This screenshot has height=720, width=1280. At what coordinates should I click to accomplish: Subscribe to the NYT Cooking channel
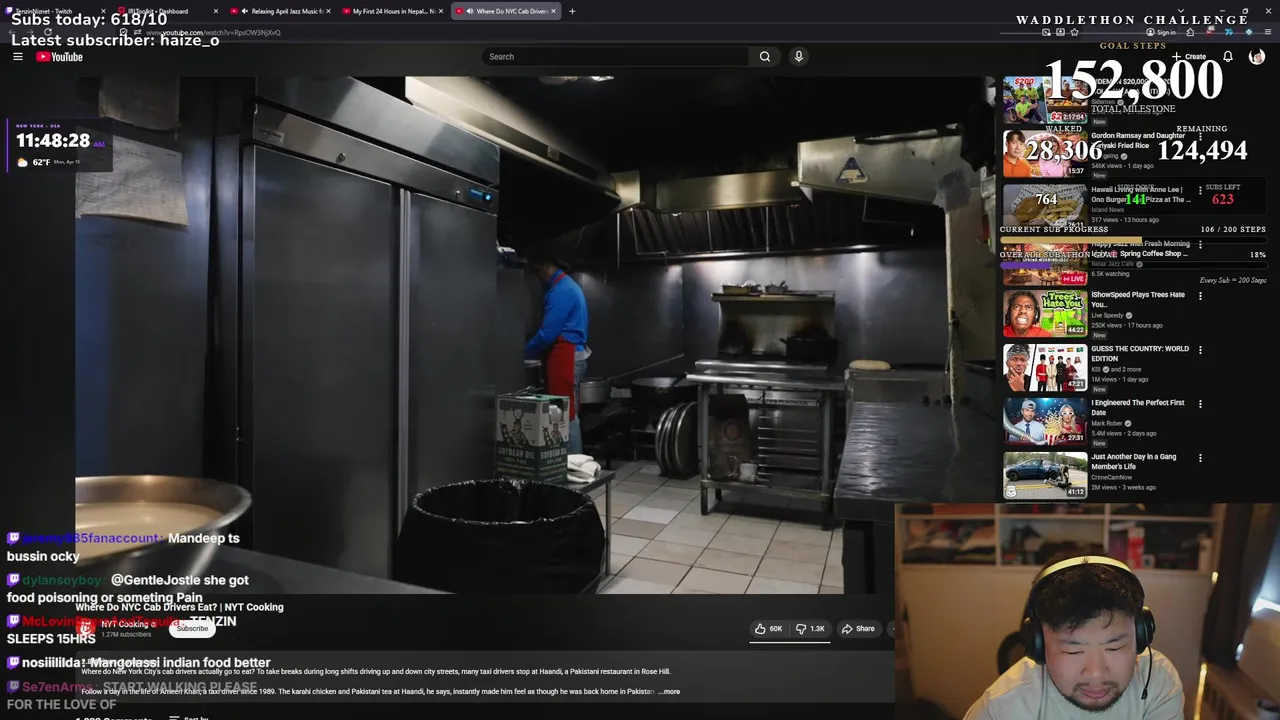[193, 628]
